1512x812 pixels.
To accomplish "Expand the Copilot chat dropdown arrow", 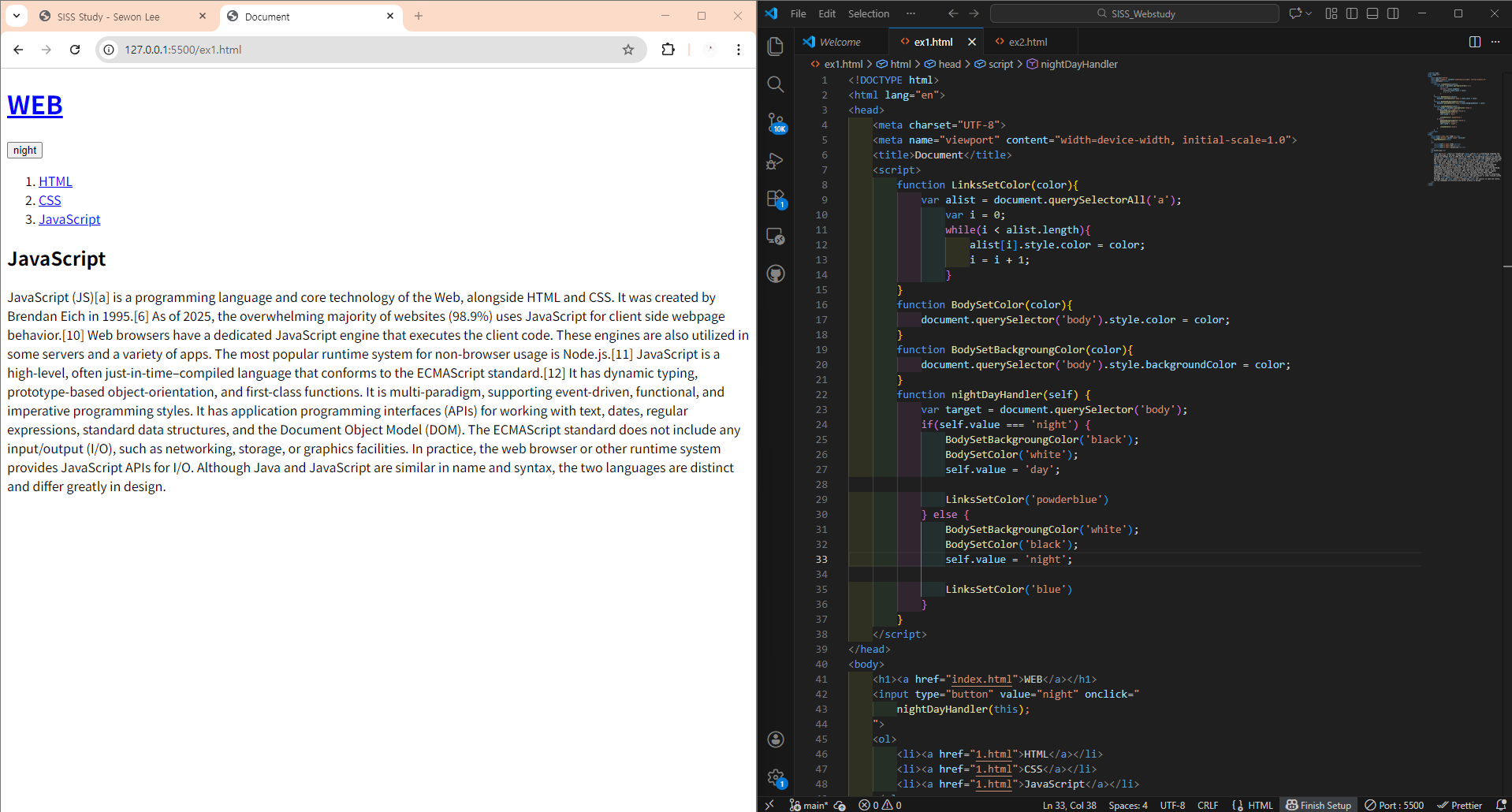I will click(x=1309, y=13).
